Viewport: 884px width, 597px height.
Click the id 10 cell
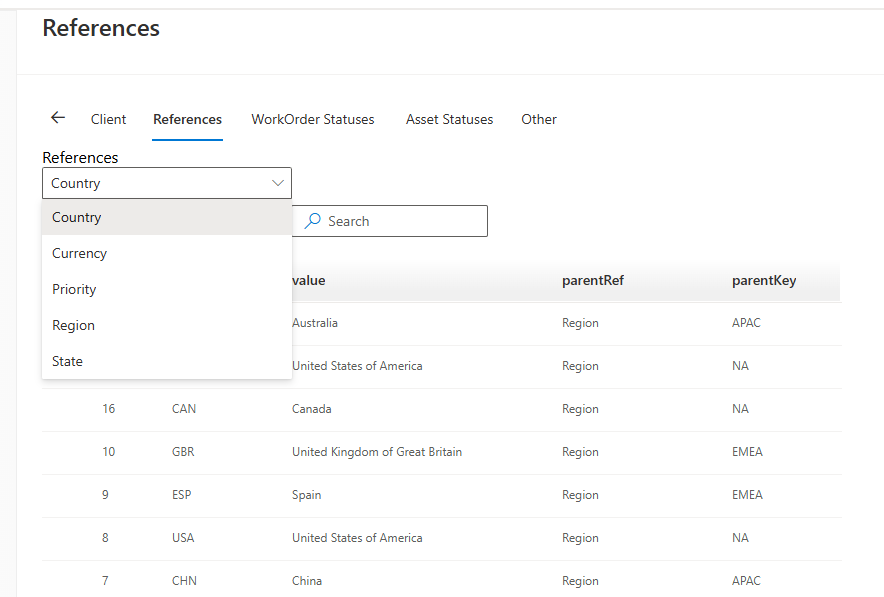[108, 452]
